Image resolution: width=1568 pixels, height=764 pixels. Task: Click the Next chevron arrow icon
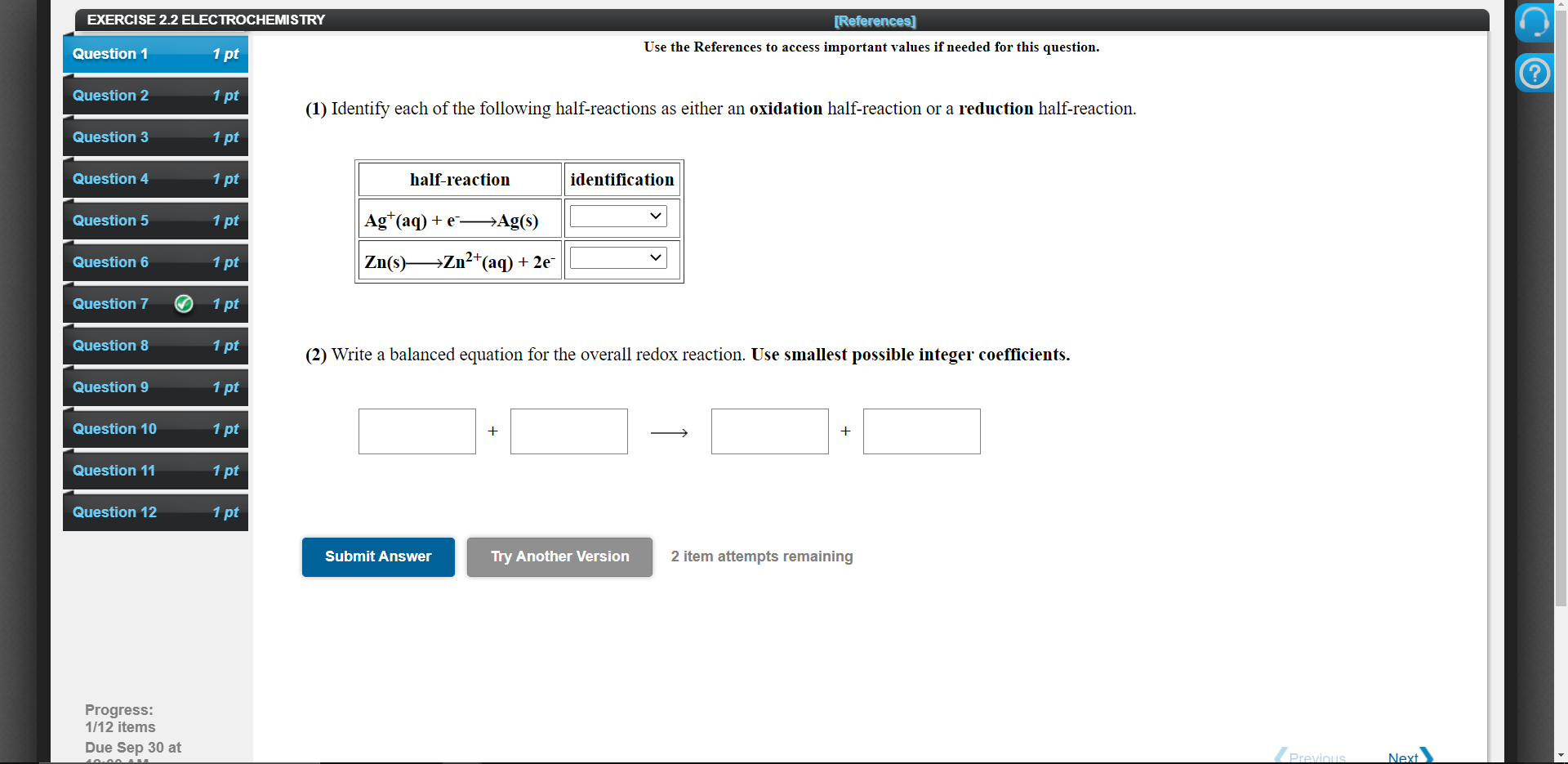(1424, 755)
